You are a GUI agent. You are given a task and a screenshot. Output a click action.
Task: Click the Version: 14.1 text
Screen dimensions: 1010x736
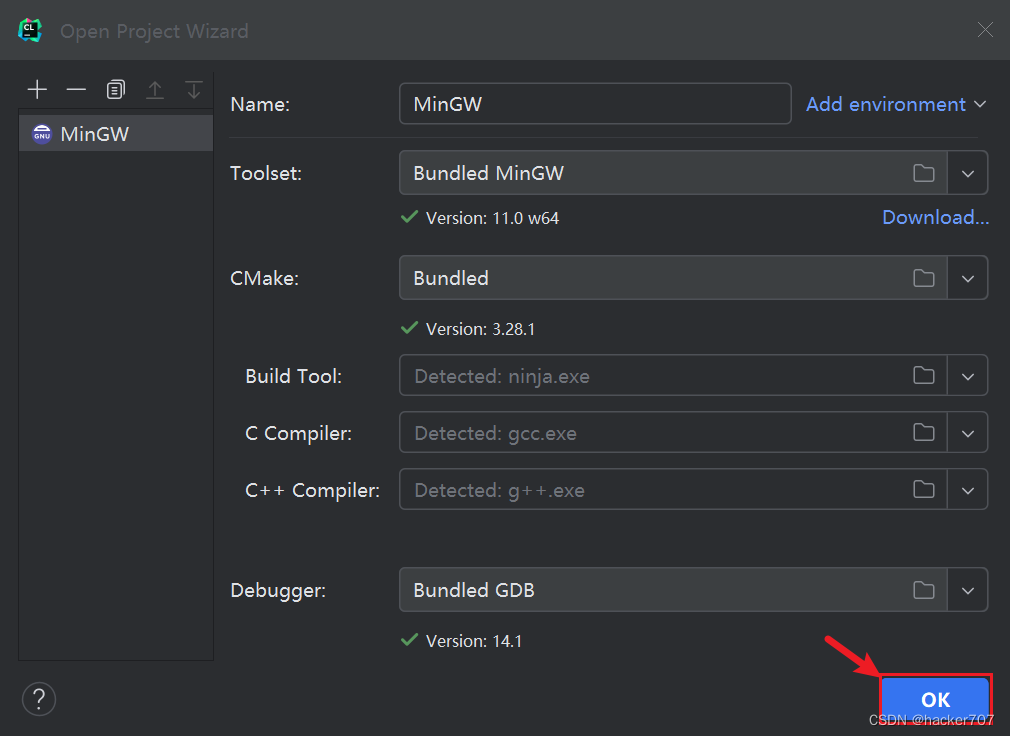474,641
